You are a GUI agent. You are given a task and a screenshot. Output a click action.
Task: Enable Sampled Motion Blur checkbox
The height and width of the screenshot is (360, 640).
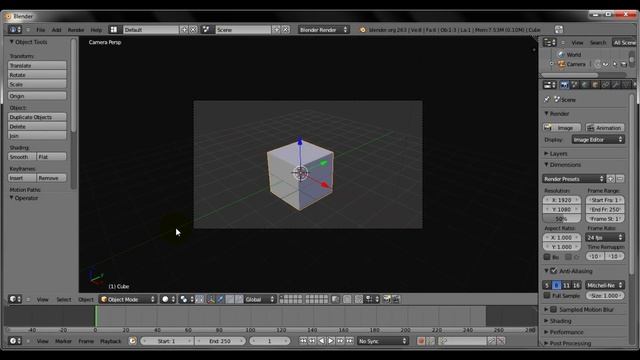pyautogui.click(x=553, y=309)
